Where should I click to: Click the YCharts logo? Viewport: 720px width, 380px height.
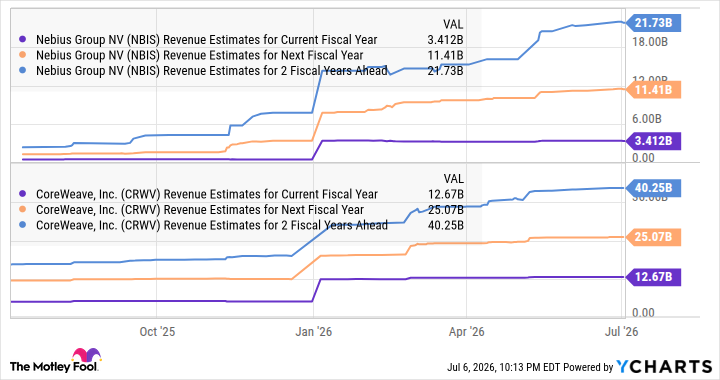[x=664, y=367]
